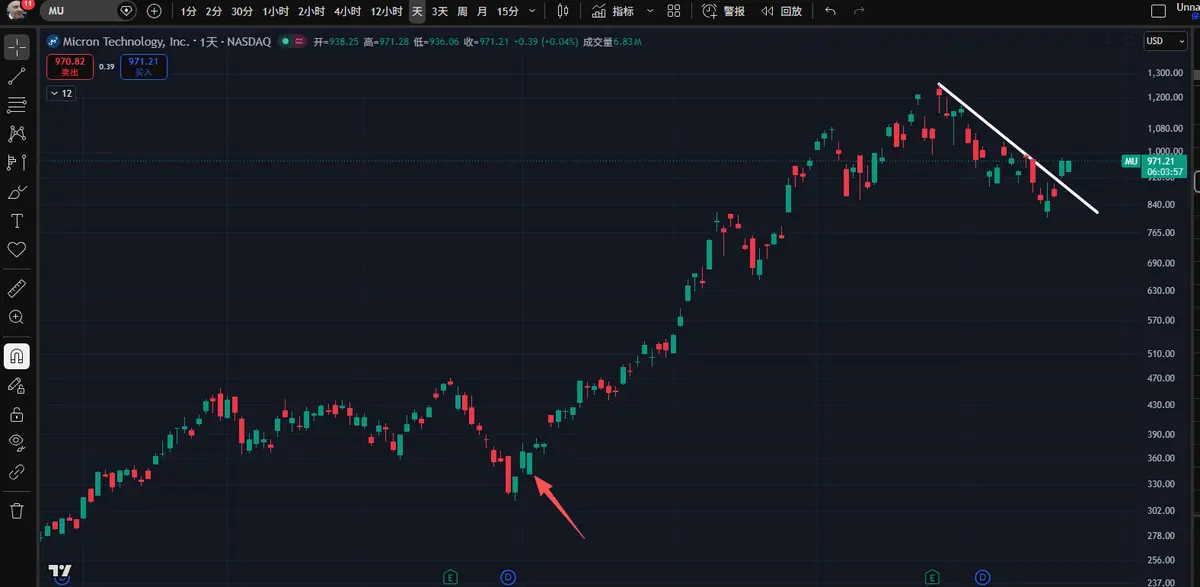The height and width of the screenshot is (587, 1200).
Task: Open the Micron symbol logo icon
Action: pos(53,42)
